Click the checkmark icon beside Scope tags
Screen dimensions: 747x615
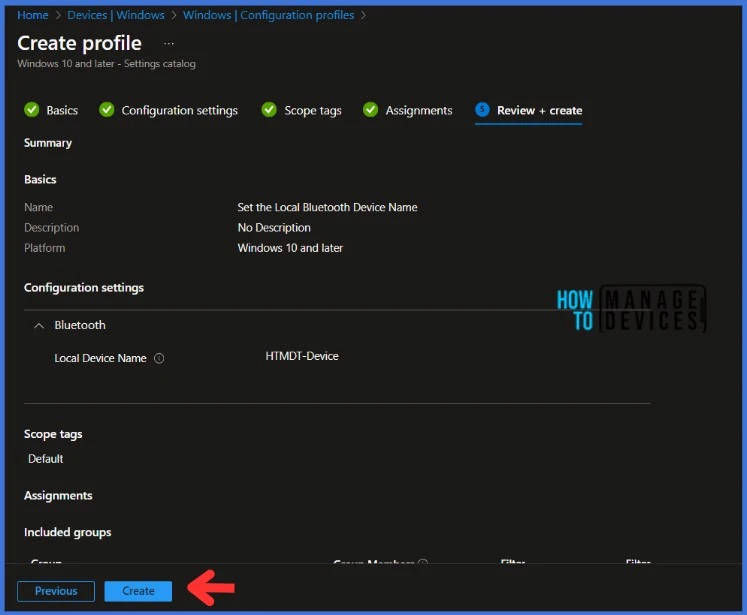269,110
